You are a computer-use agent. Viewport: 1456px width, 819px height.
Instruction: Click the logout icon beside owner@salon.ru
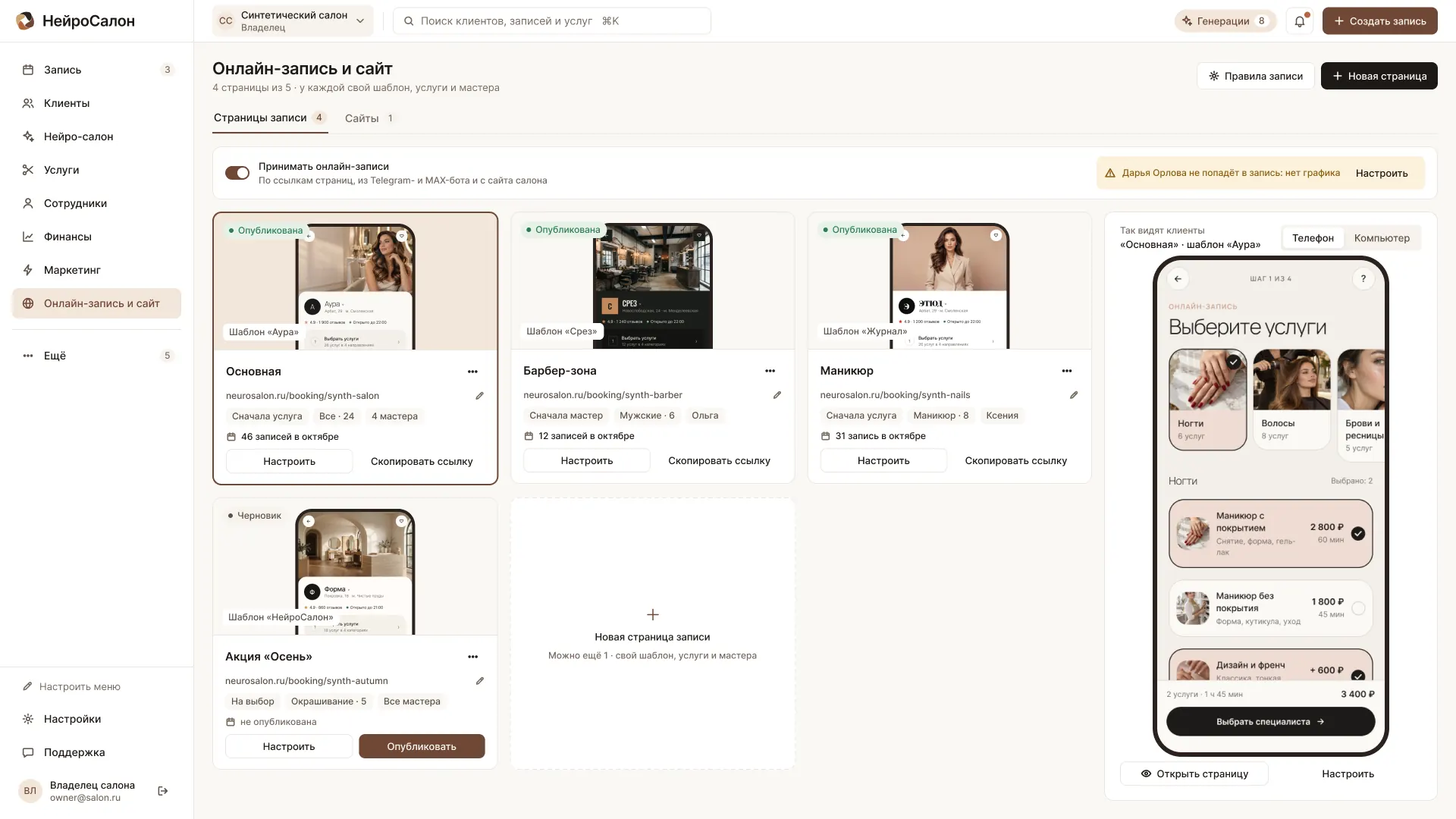tap(163, 791)
